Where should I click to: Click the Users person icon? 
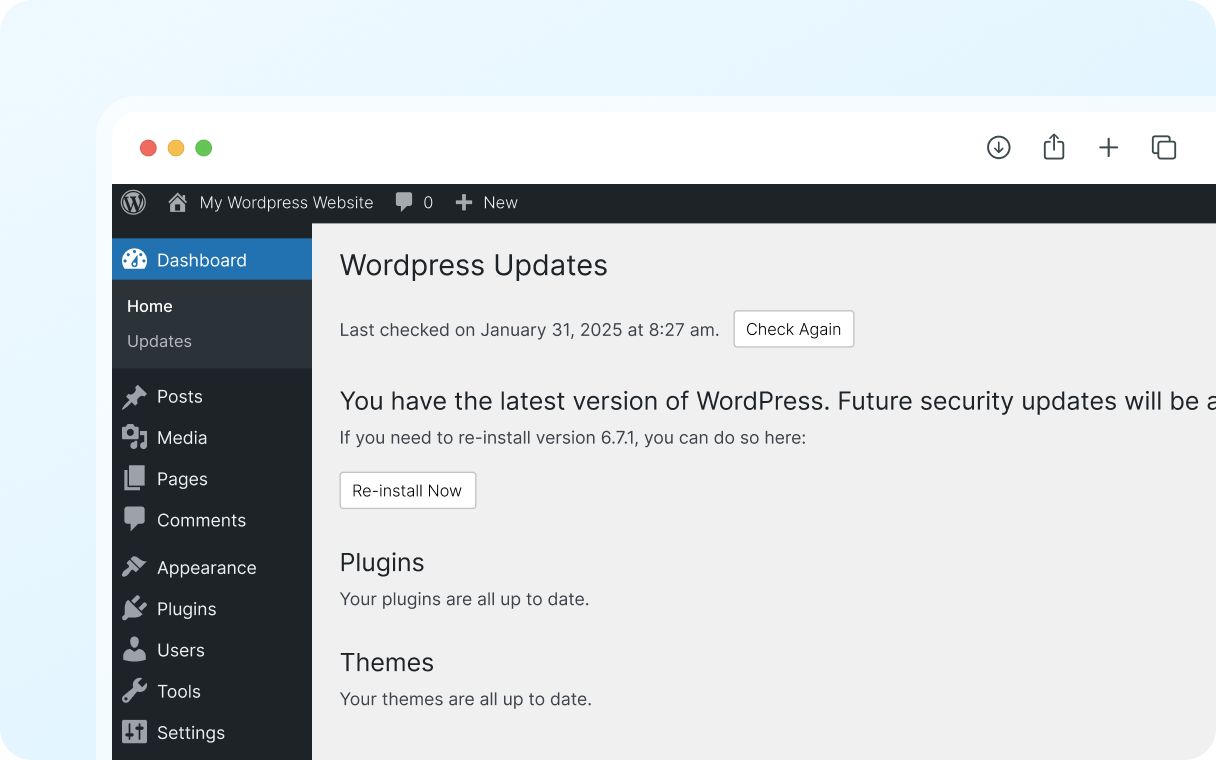coord(134,650)
